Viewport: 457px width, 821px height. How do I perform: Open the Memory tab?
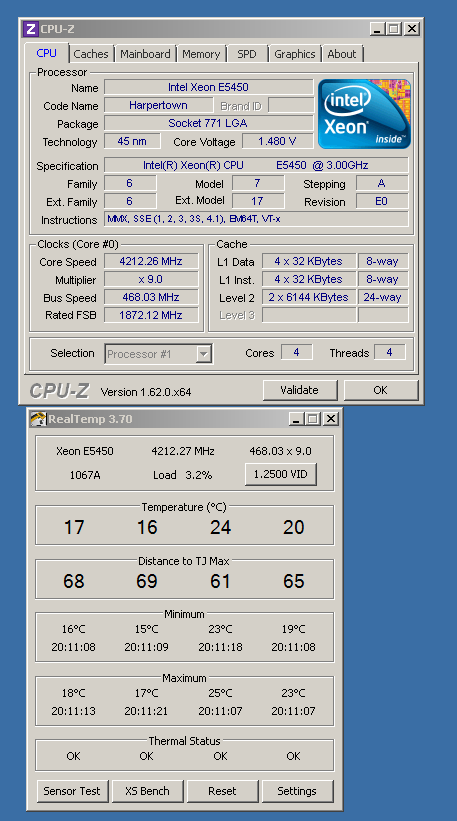click(201, 54)
